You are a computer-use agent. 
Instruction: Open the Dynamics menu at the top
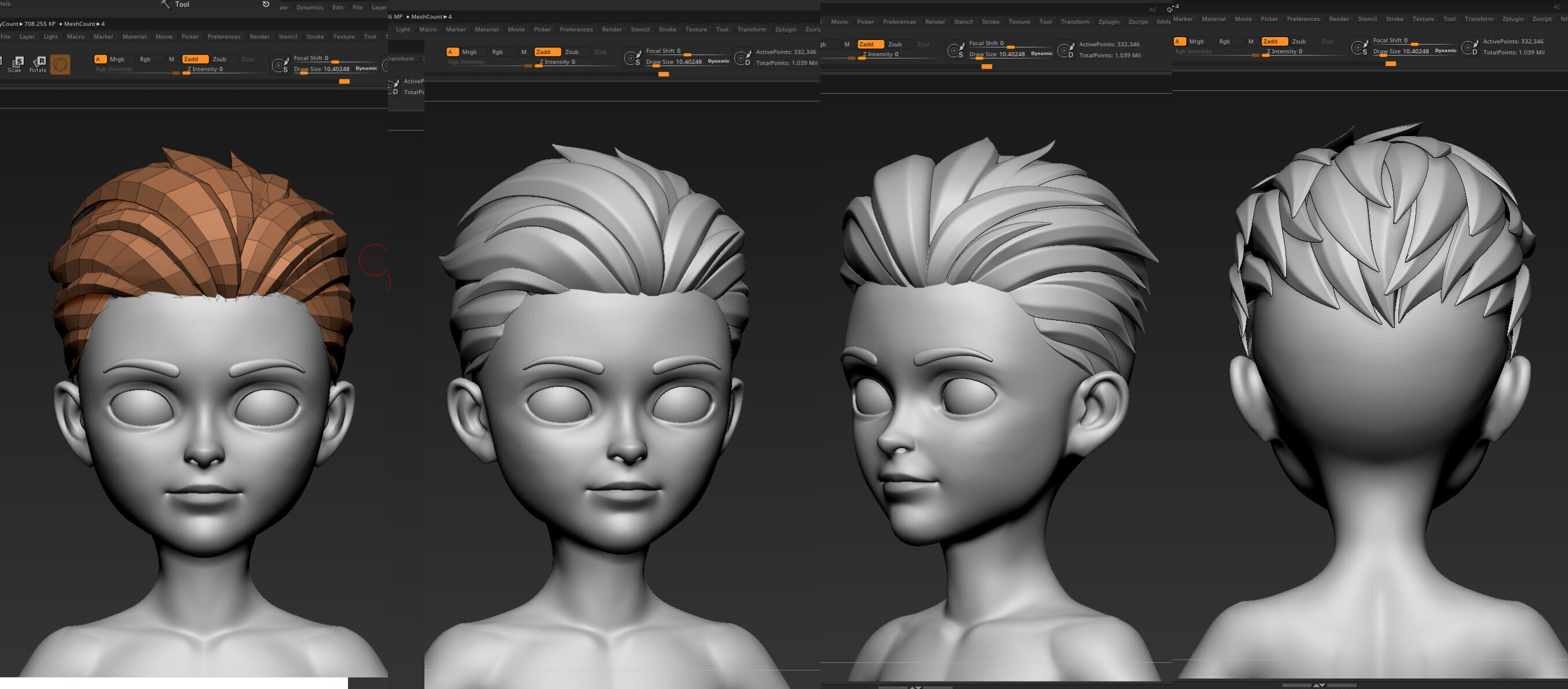pyautogui.click(x=310, y=8)
